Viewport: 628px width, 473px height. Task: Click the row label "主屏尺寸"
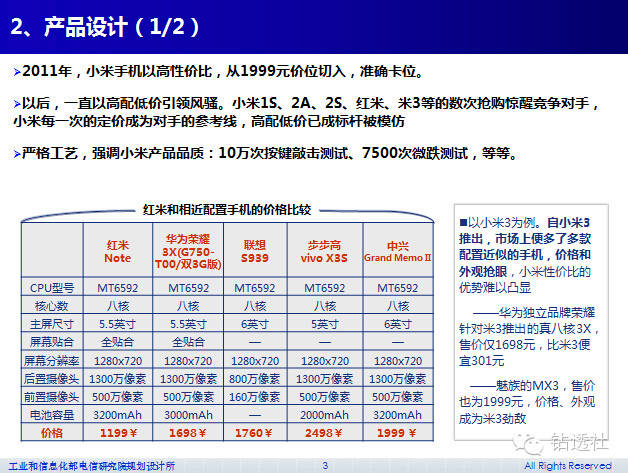coord(52,324)
